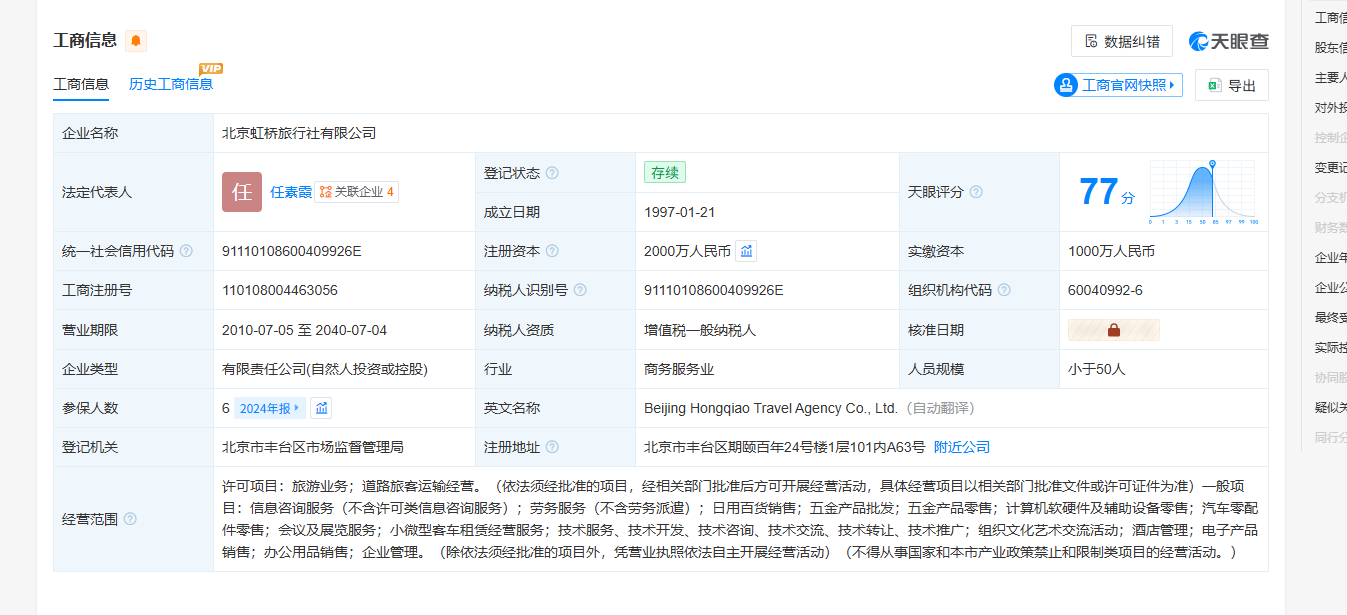Click help icon next to 登记状态

[552, 173]
